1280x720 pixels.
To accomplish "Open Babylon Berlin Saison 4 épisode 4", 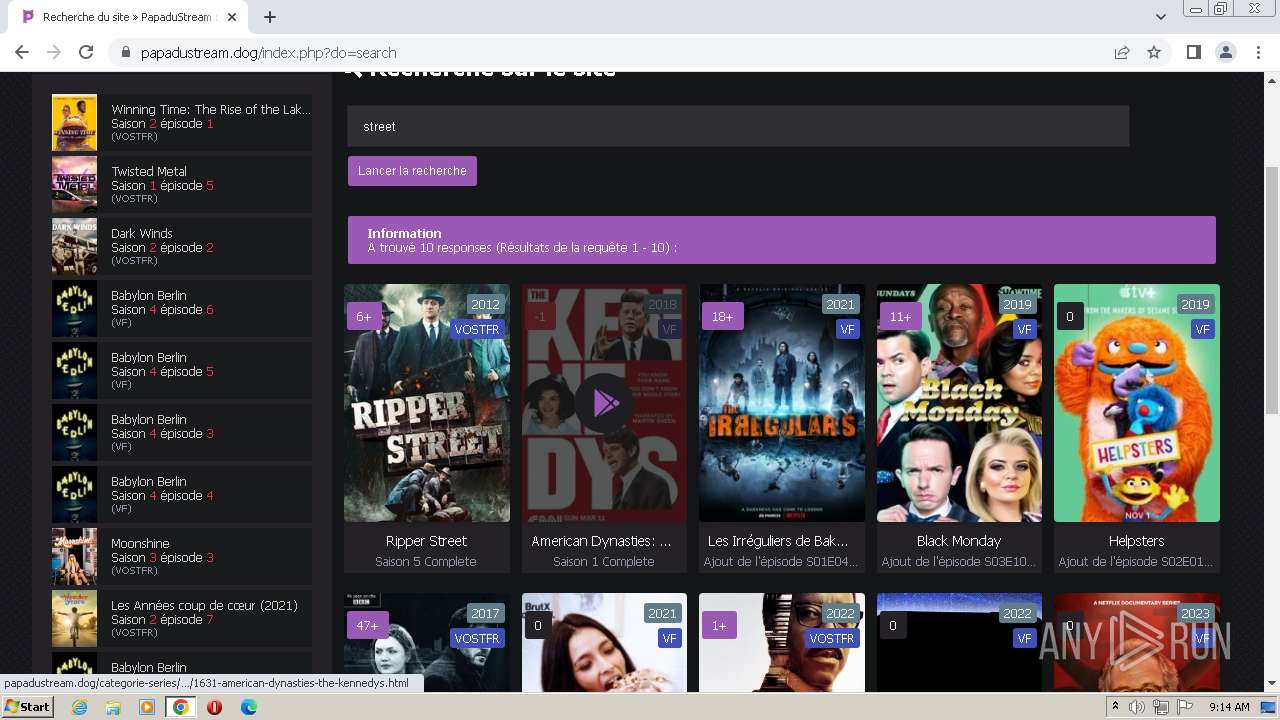I will tap(182, 494).
